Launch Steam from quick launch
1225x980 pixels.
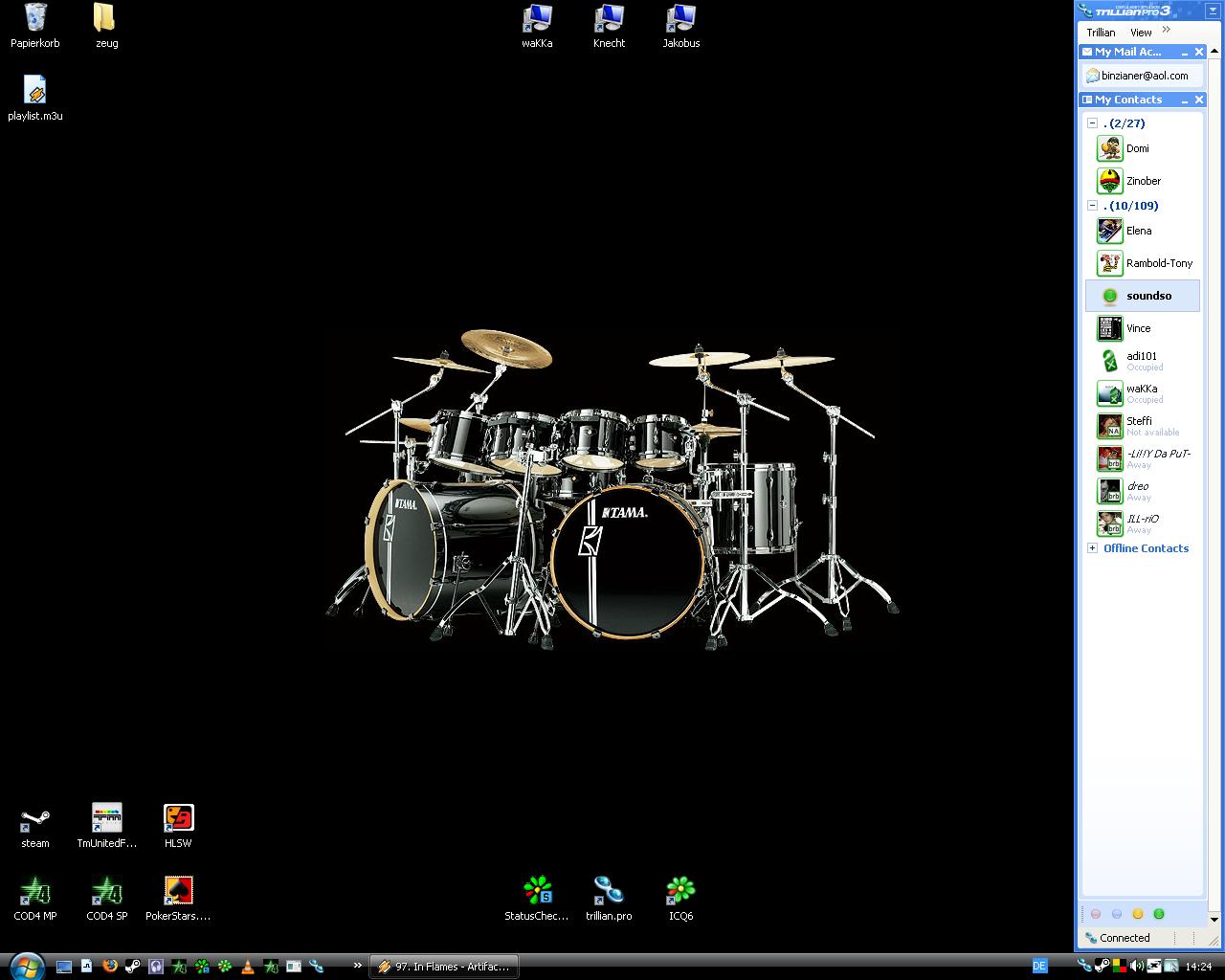coord(133,967)
